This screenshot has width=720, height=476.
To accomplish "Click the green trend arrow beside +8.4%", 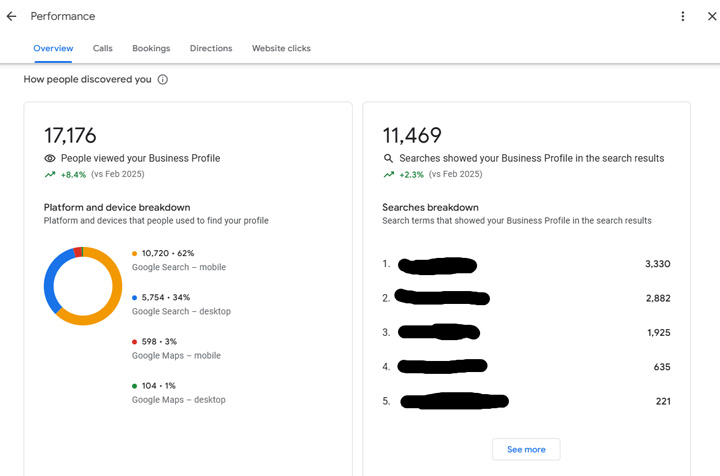I will point(50,175).
